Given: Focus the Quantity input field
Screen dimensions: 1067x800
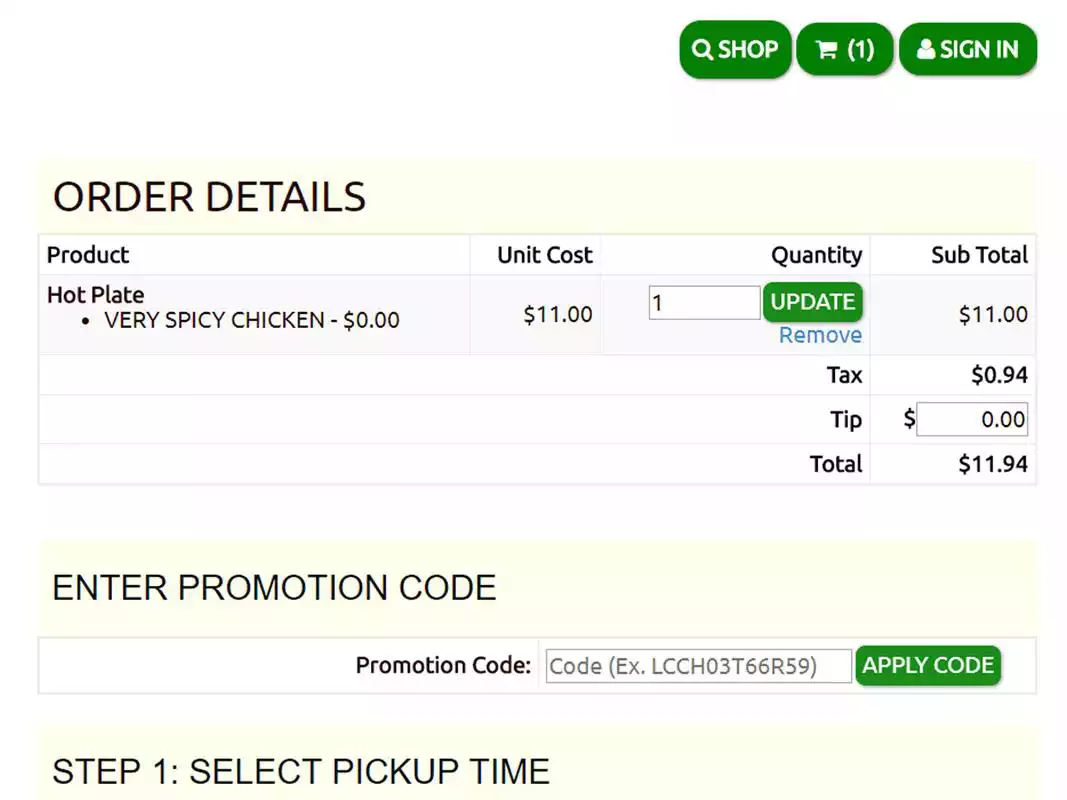Looking at the screenshot, I should pyautogui.click(x=704, y=302).
